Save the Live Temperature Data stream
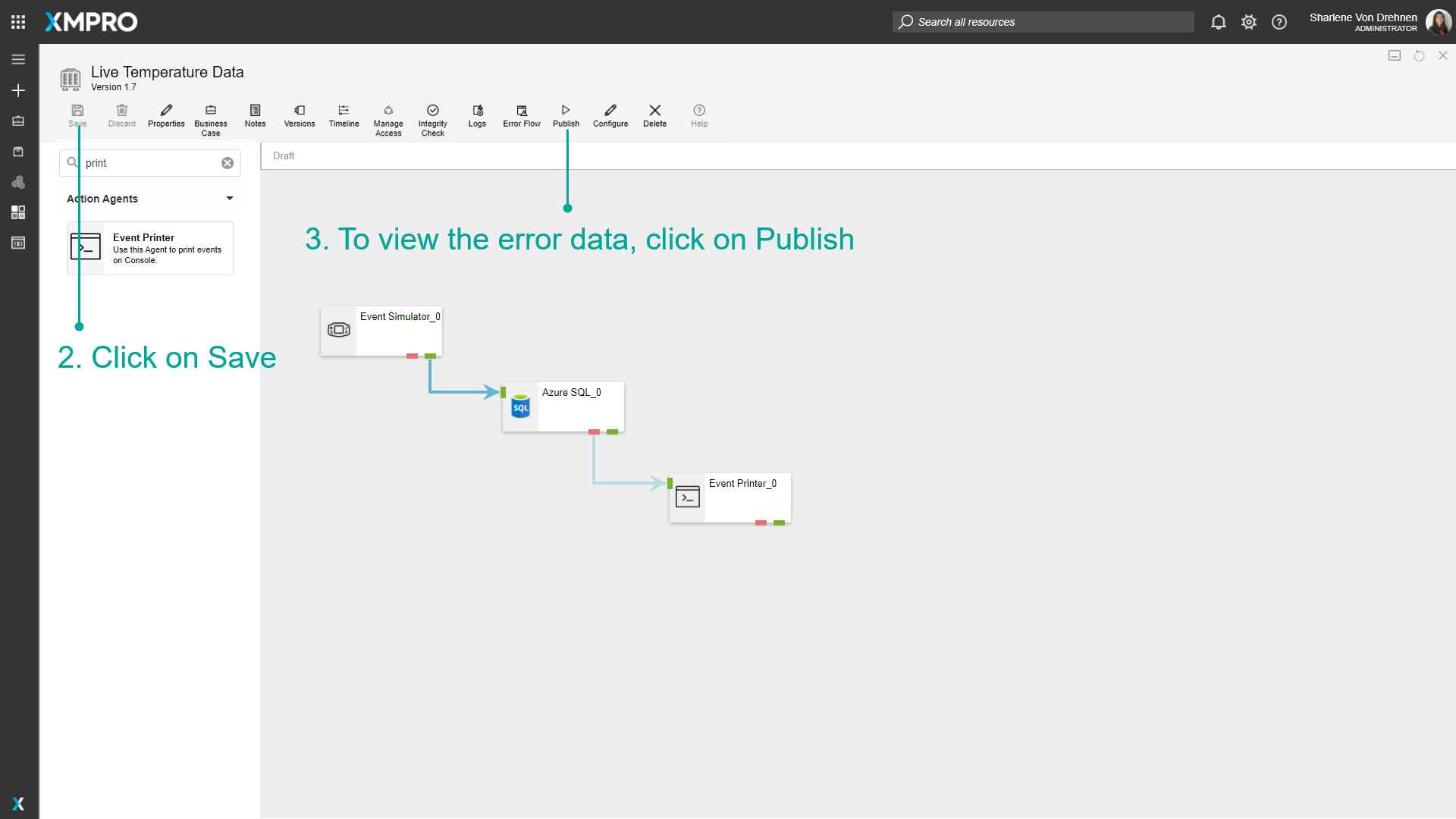The image size is (1456, 819). coord(77,116)
